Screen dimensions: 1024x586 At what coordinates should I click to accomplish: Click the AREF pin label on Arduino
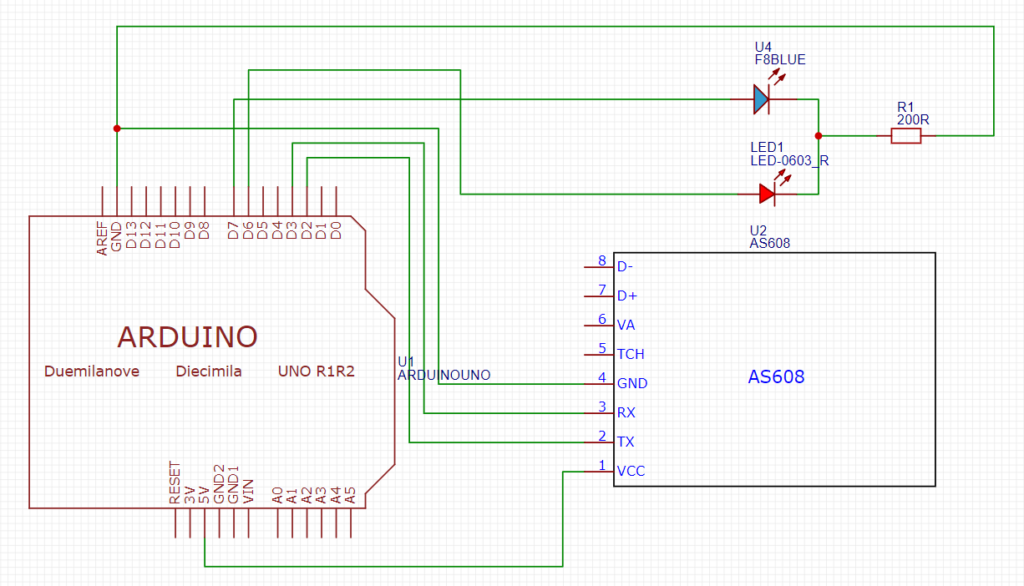[x=102, y=238]
